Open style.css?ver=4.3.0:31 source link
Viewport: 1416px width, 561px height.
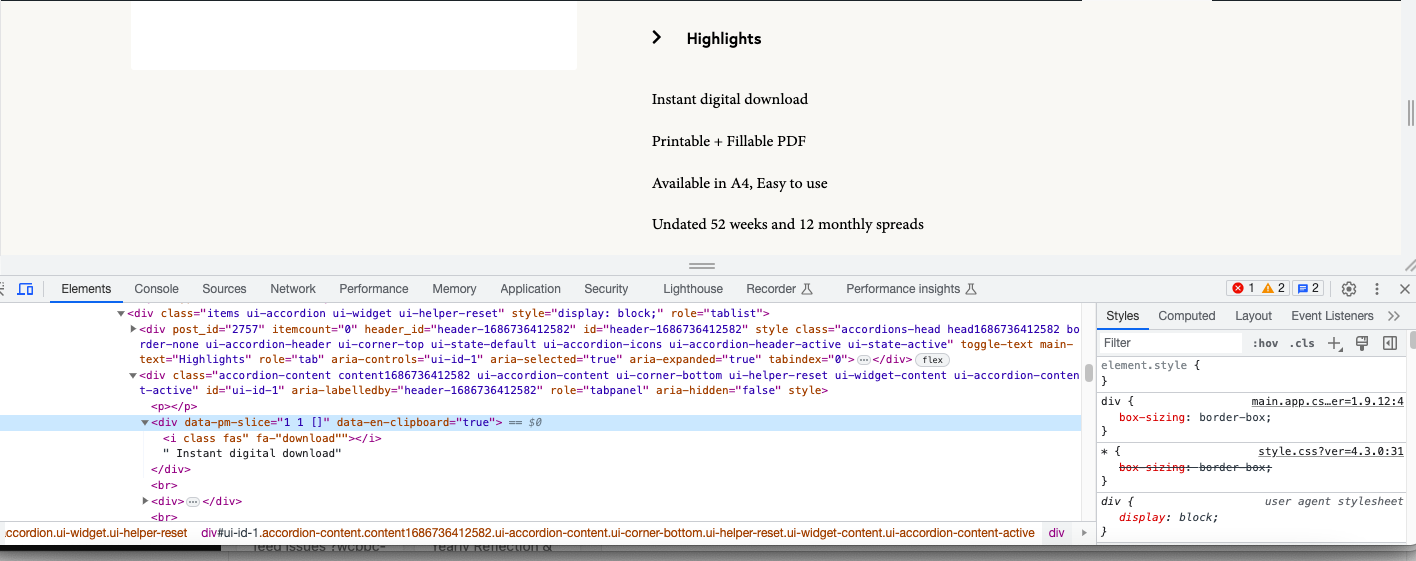(x=1331, y=451)
